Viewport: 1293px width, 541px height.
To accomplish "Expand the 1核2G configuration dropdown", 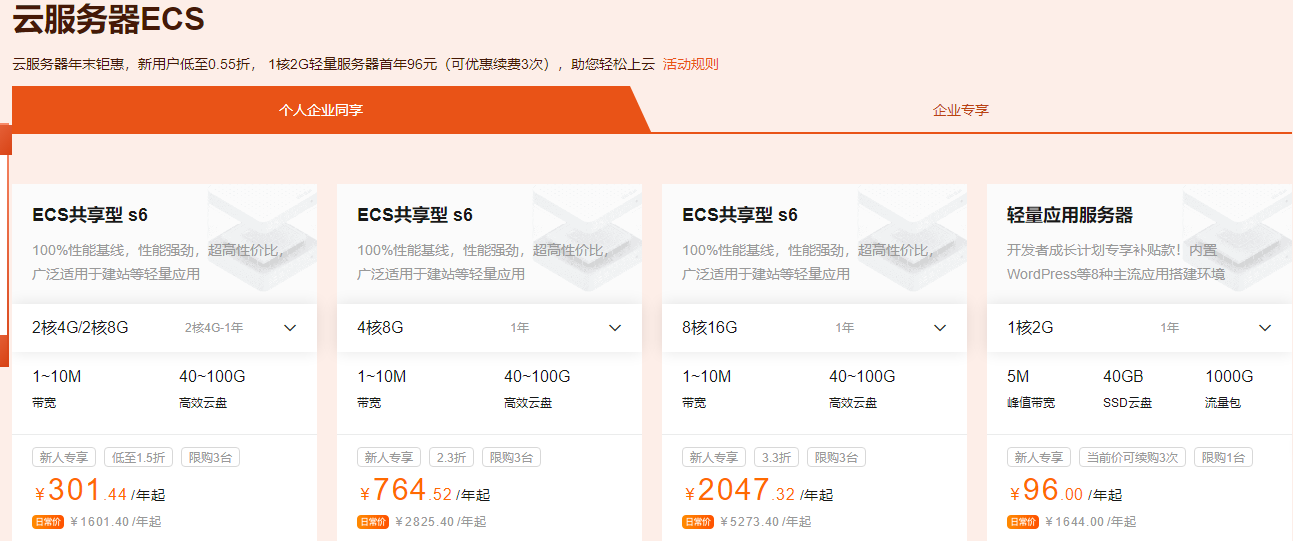I will click(1139, 328).
